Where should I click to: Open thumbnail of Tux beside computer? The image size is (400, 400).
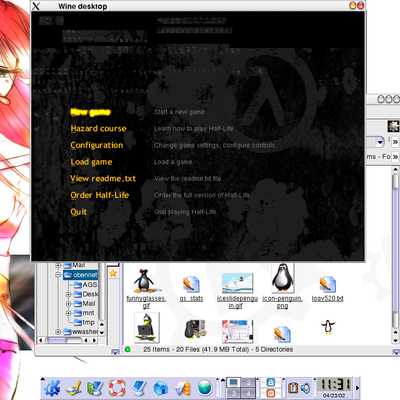[196, 329]
